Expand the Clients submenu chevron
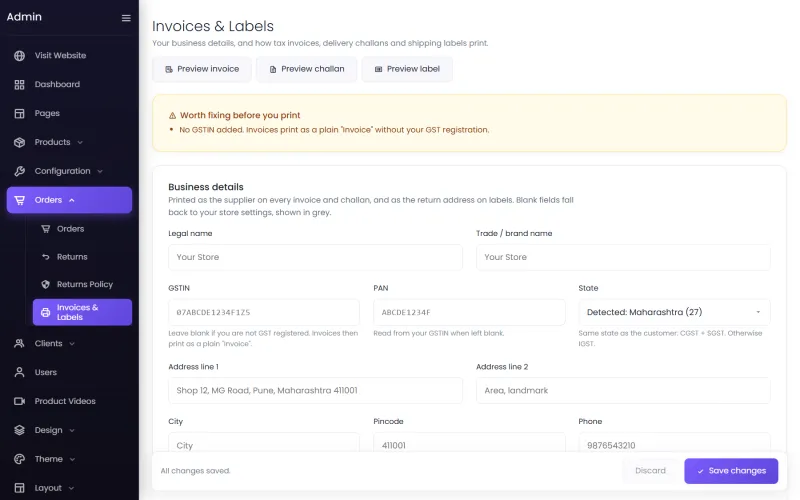 pyautogui.click(x=72, y=344)
